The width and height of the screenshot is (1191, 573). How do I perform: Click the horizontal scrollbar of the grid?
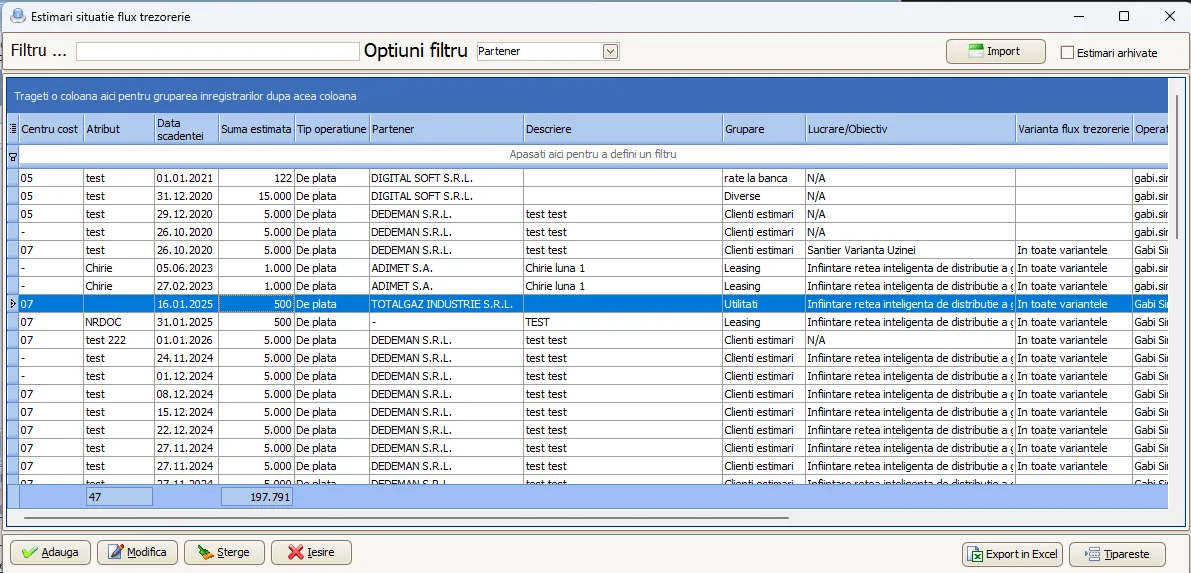406,518
